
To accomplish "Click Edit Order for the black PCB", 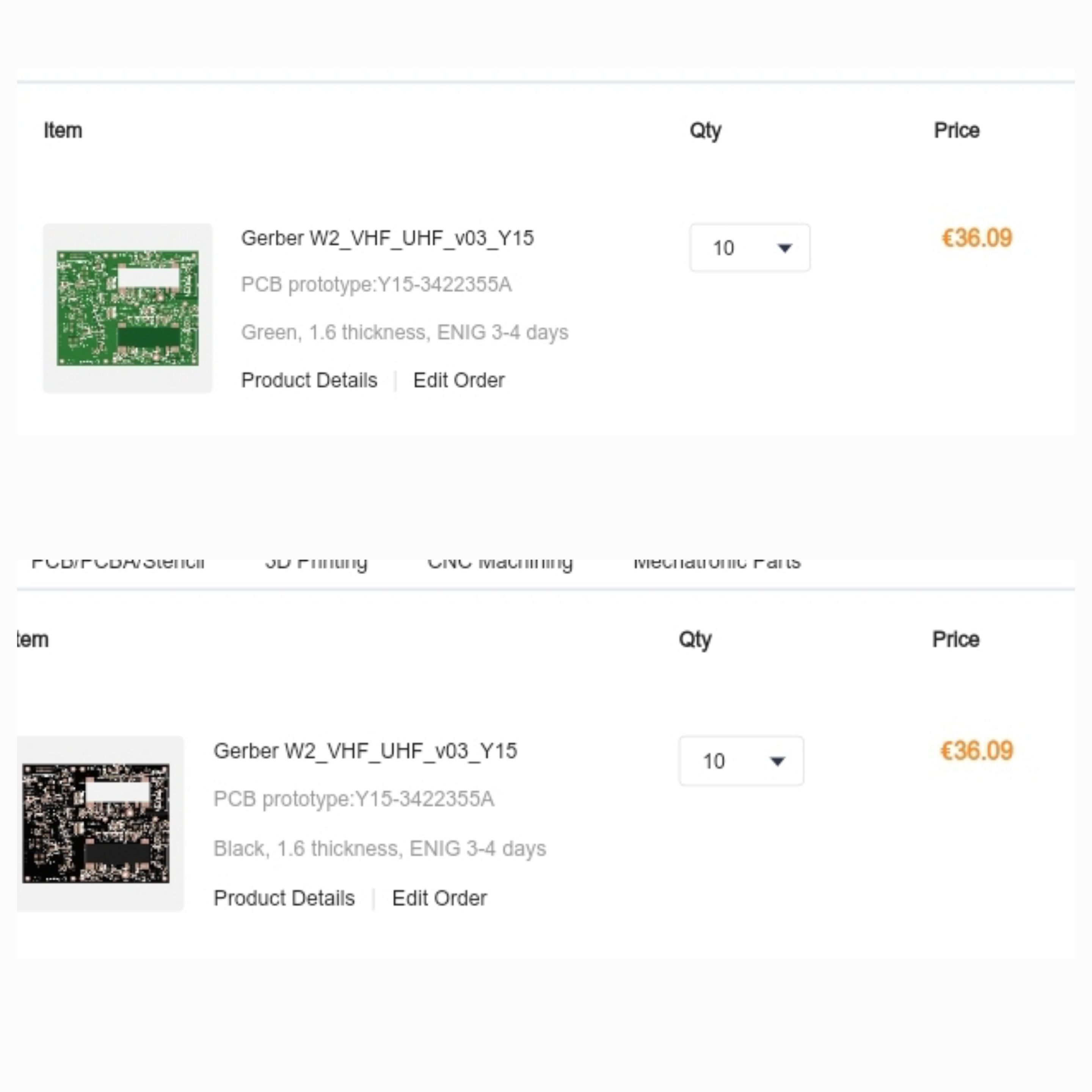I will pyautogui.click(x=439, y=898).
